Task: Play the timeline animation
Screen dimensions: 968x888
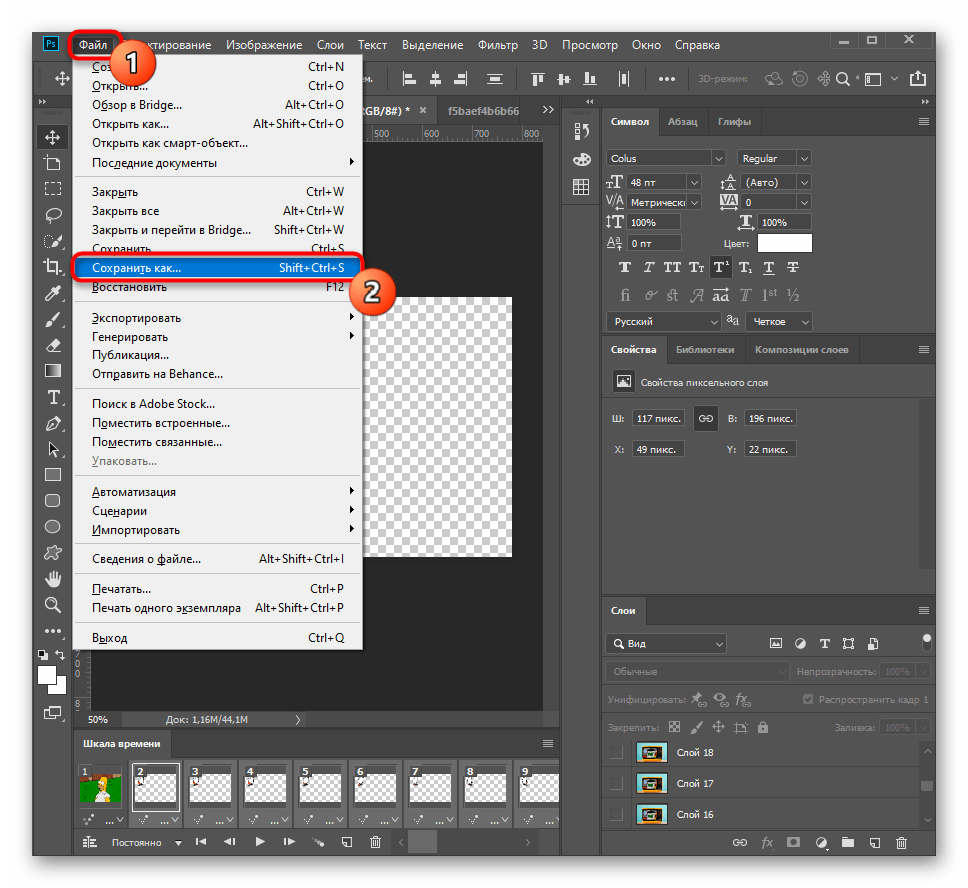Action: pyautogui.click(x=260, y=842)
